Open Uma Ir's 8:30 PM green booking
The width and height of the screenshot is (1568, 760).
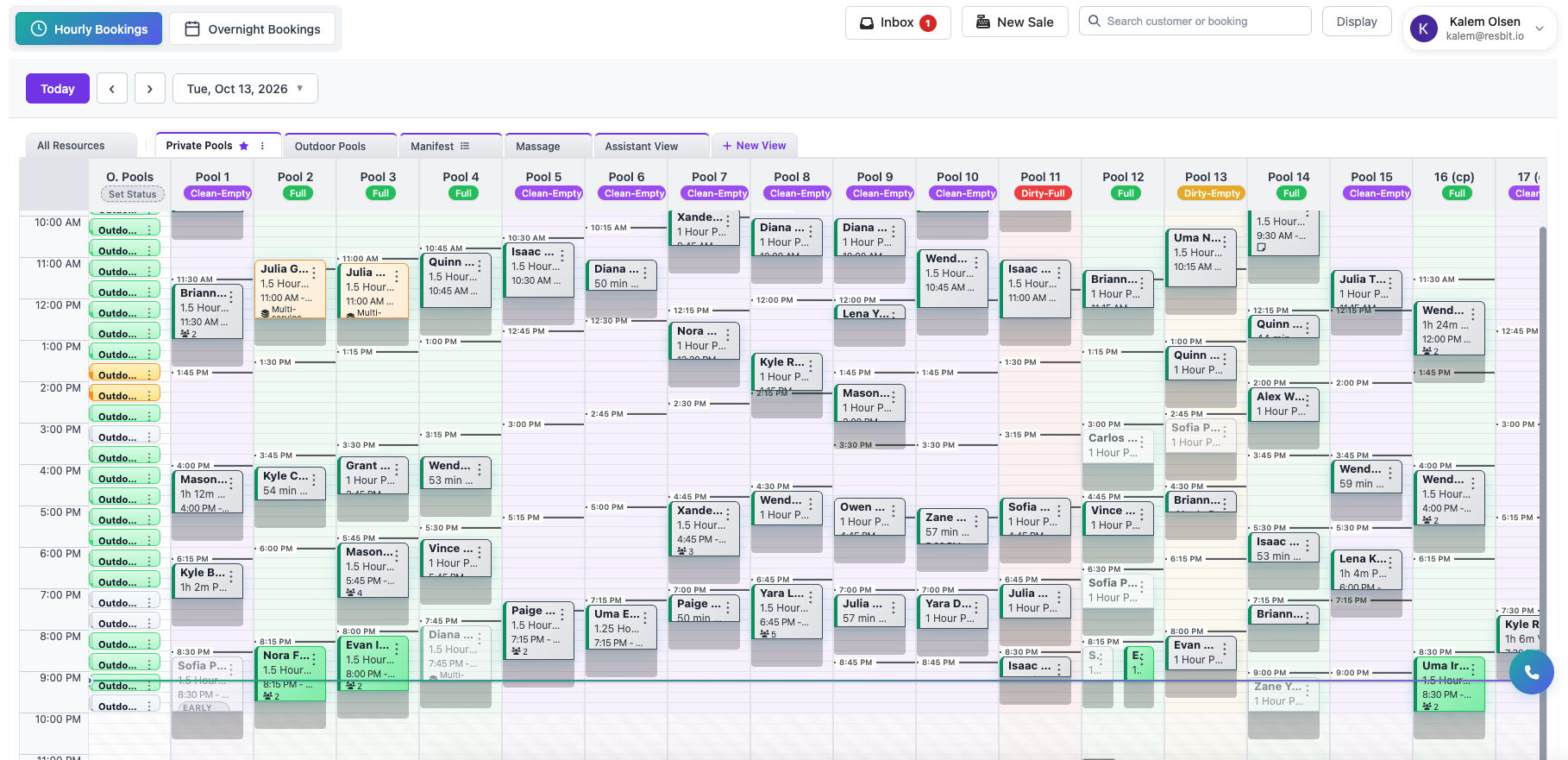click(1449, 686)
